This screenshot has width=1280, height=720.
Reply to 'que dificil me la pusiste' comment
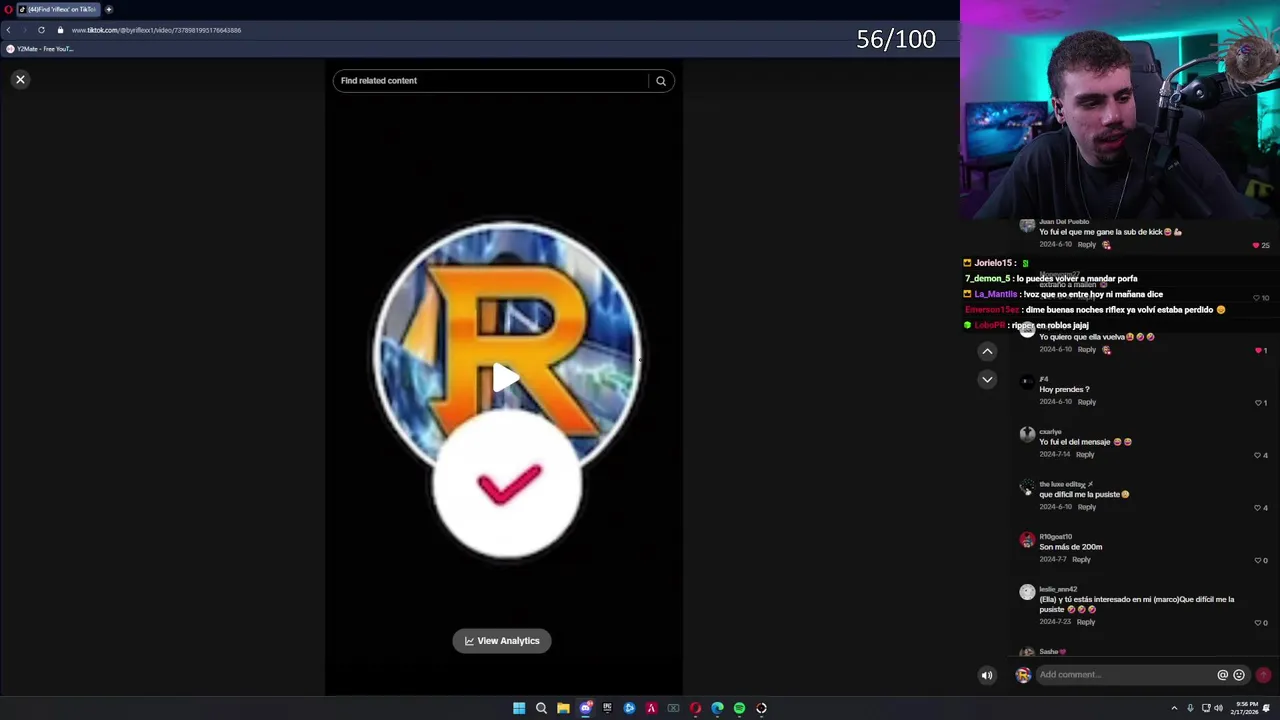click(x=1087, y=507)
